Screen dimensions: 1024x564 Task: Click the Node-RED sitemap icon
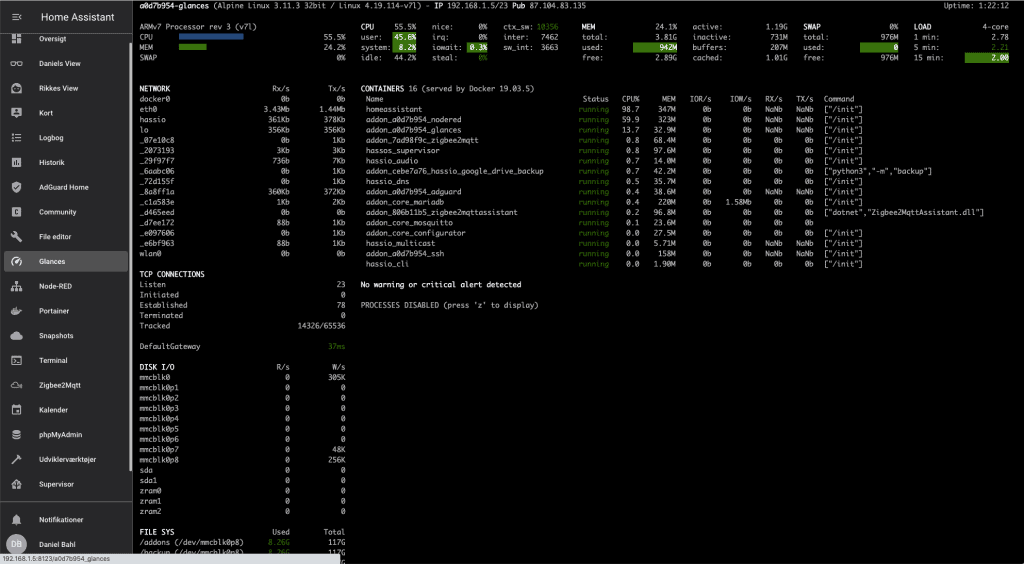click(16, 287)
